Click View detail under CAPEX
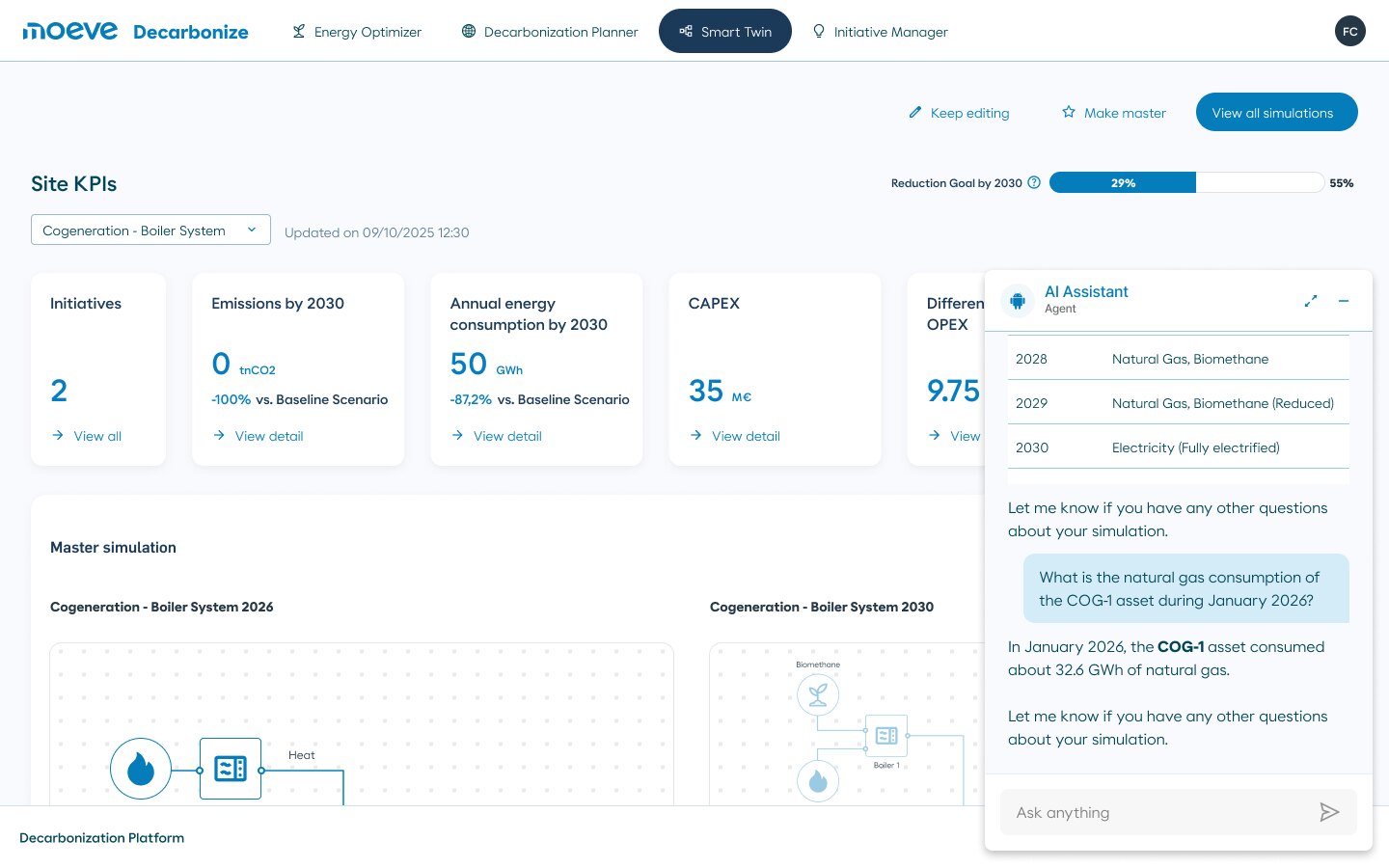The image size is (1389, 868). (735, 436)
